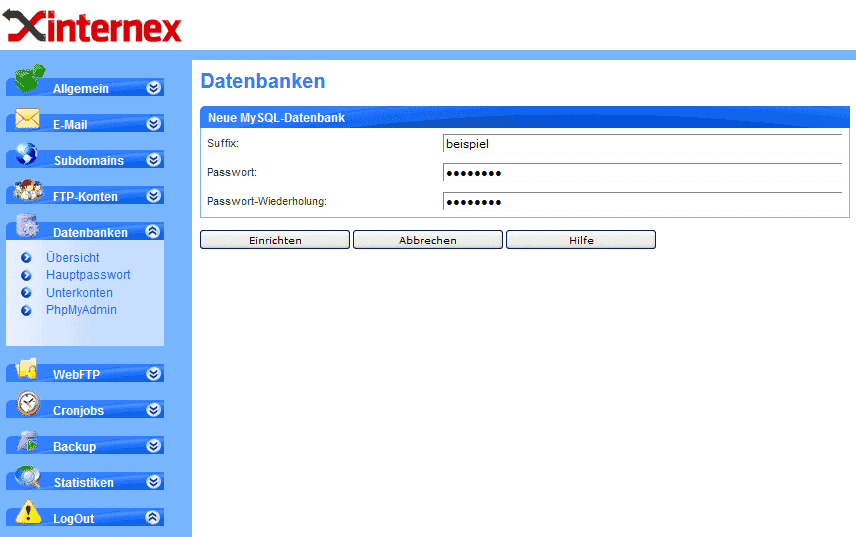Expand the Statistiken section chevron
This screenshot has width=856, height=537.
[x=153, y=482]
